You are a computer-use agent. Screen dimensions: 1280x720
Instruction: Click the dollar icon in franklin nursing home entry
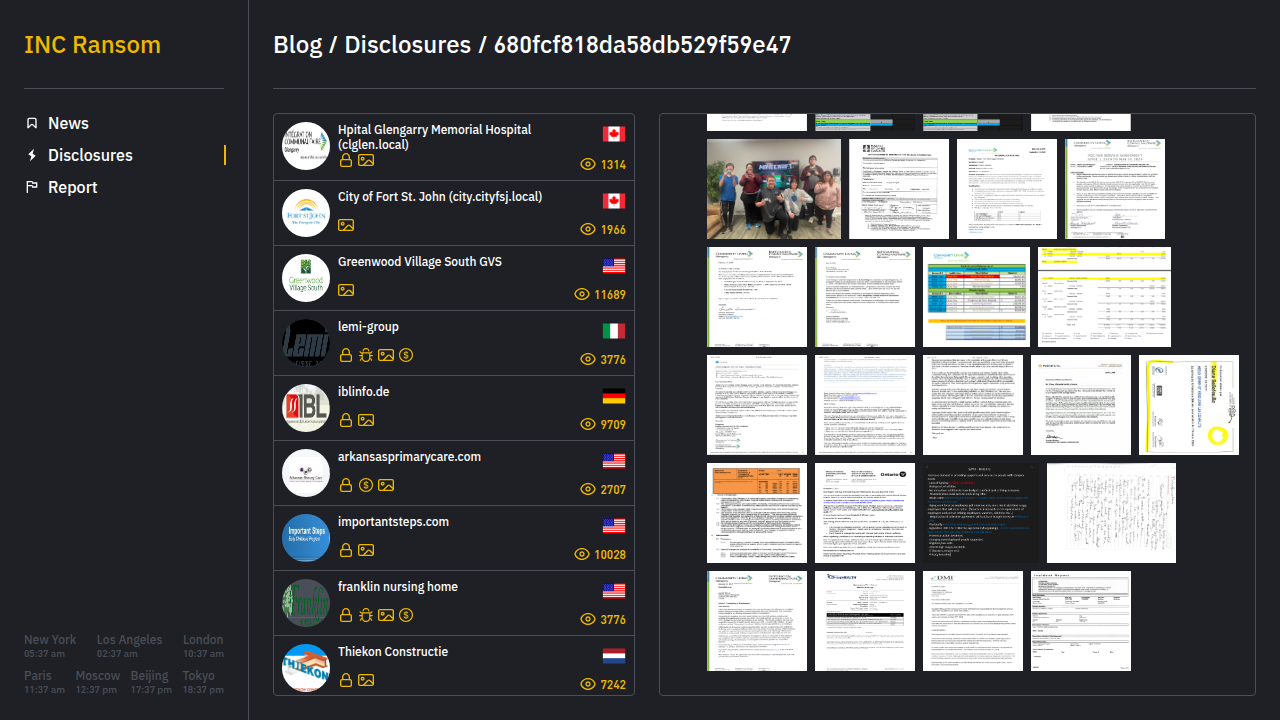click(406, 615)
